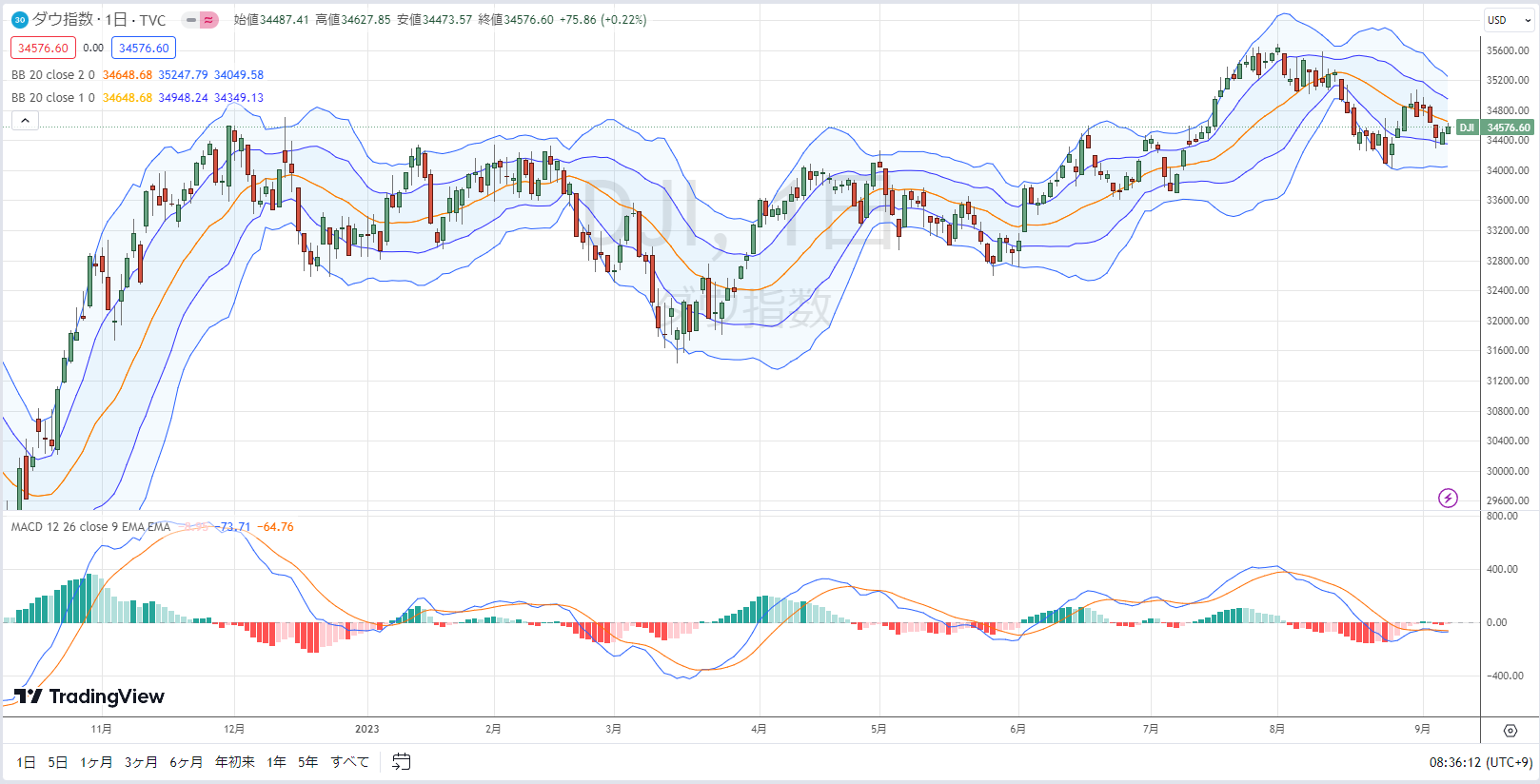
Task: Click the yellow 34648.68 value in second BB
Action: point(128,98)
